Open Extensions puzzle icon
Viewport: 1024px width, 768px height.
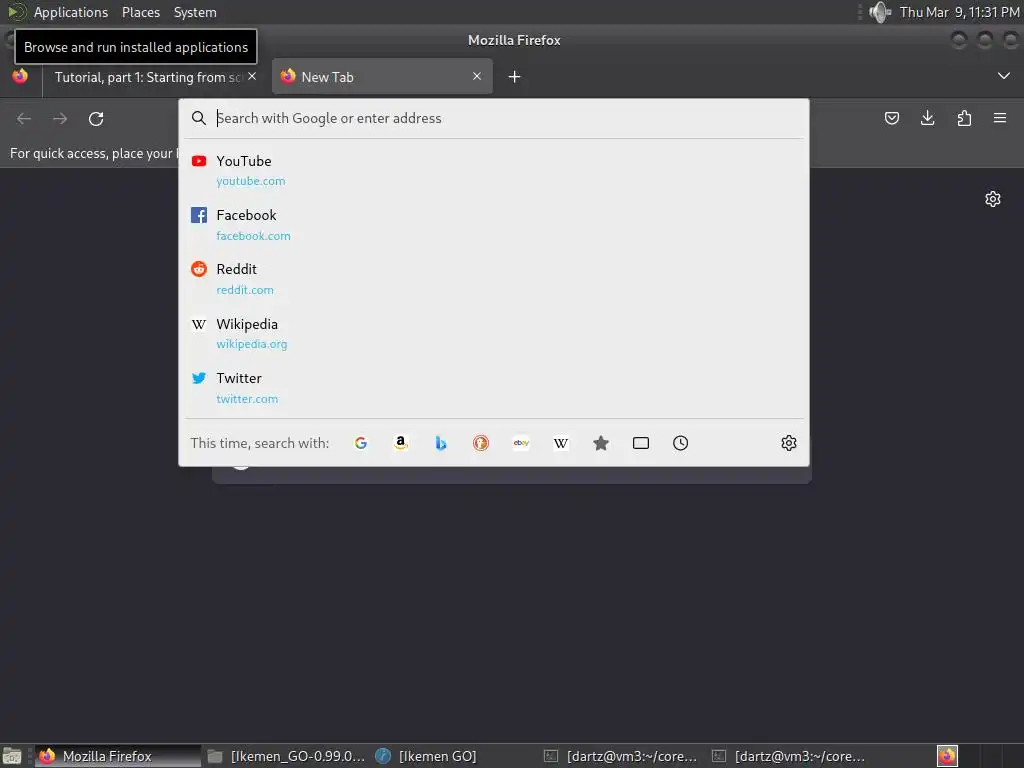964,118
